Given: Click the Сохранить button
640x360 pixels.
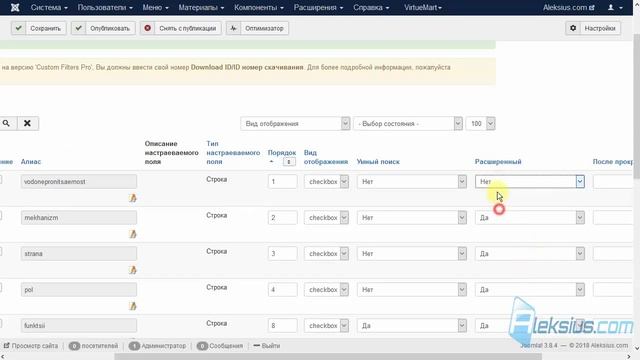Looking at the screenshot, I should coord(39,28).
